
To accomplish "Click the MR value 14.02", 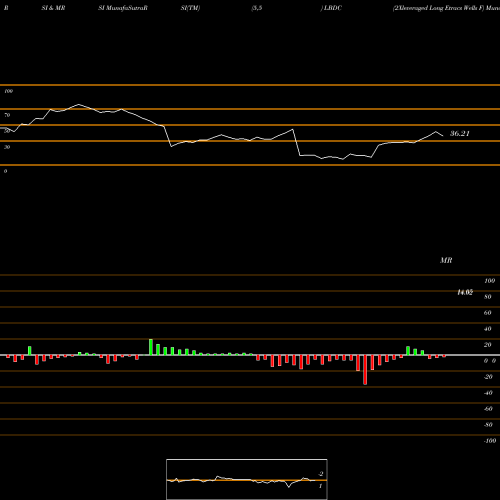I will coord(465,292).
